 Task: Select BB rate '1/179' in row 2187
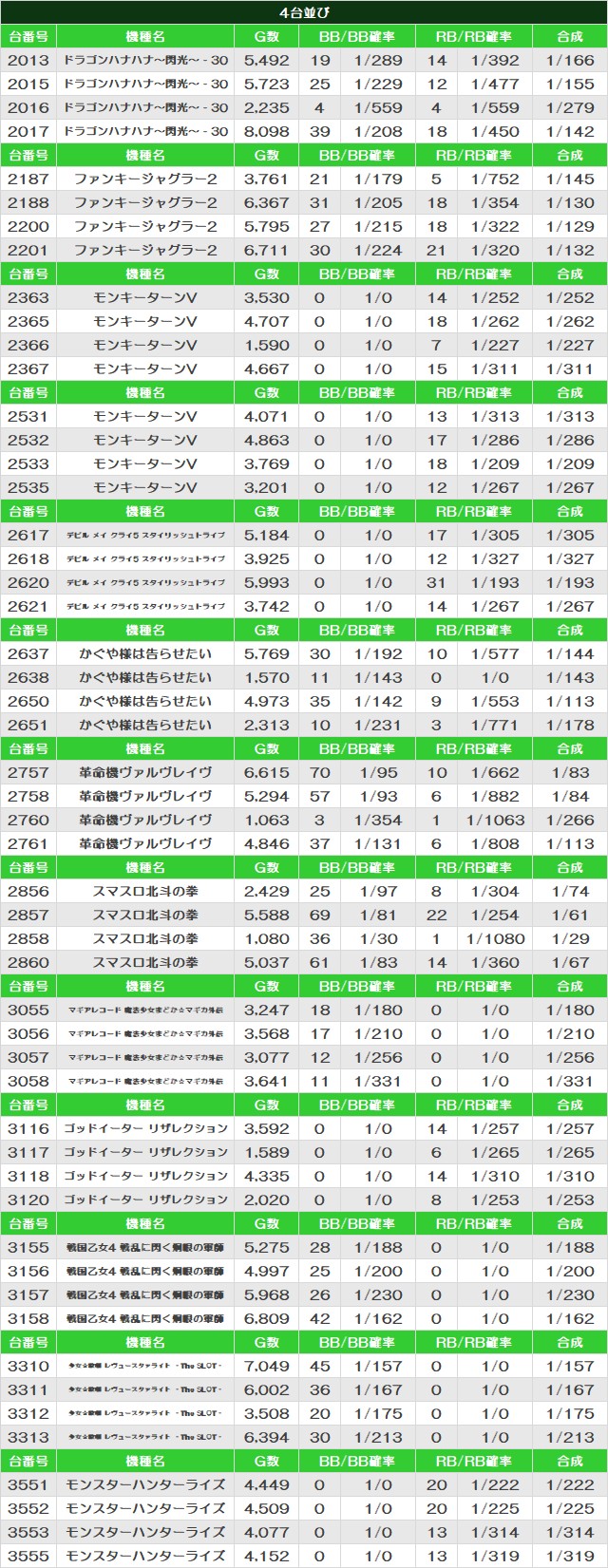(378, 179)
